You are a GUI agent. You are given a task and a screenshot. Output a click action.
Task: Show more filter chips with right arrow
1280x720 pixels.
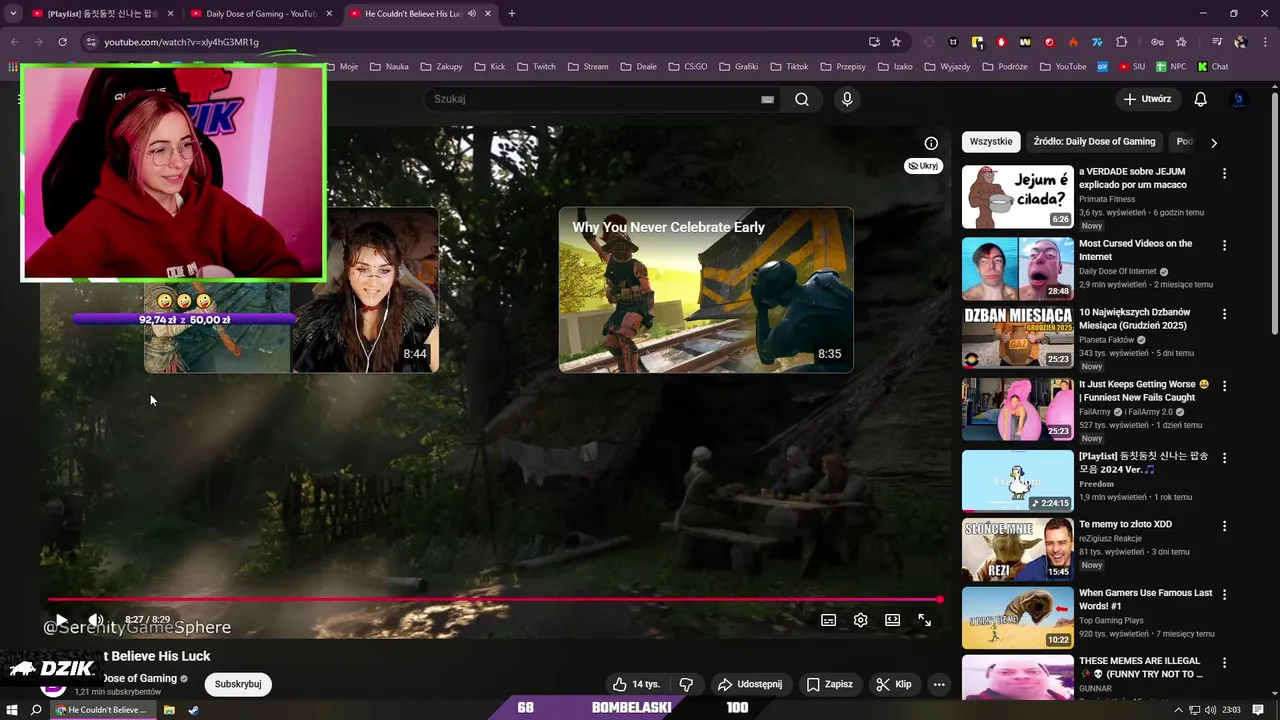click(x=1214, y=143)
